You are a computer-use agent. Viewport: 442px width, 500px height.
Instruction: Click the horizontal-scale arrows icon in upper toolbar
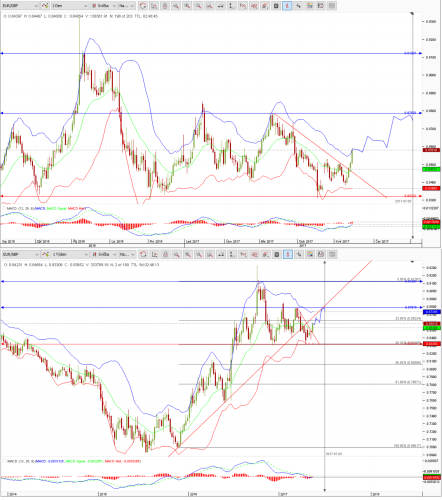pyautogui.click(x=221, y=6)
